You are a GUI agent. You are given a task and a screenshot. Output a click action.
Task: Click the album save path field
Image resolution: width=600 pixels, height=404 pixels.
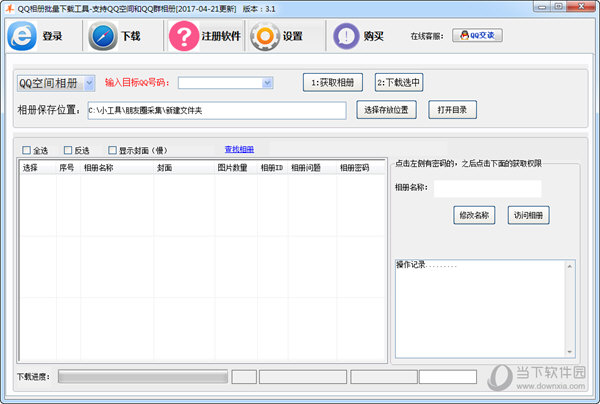(x=217, y=110)
